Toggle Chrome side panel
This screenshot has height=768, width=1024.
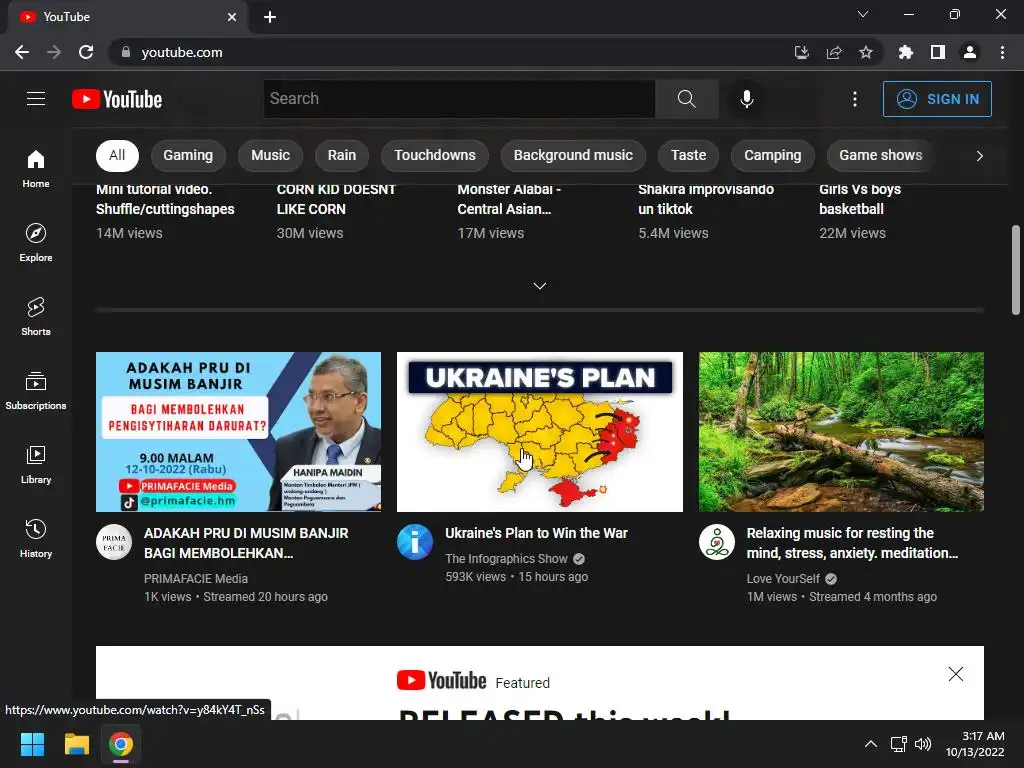pyautogui.click(x=938, y=52)
